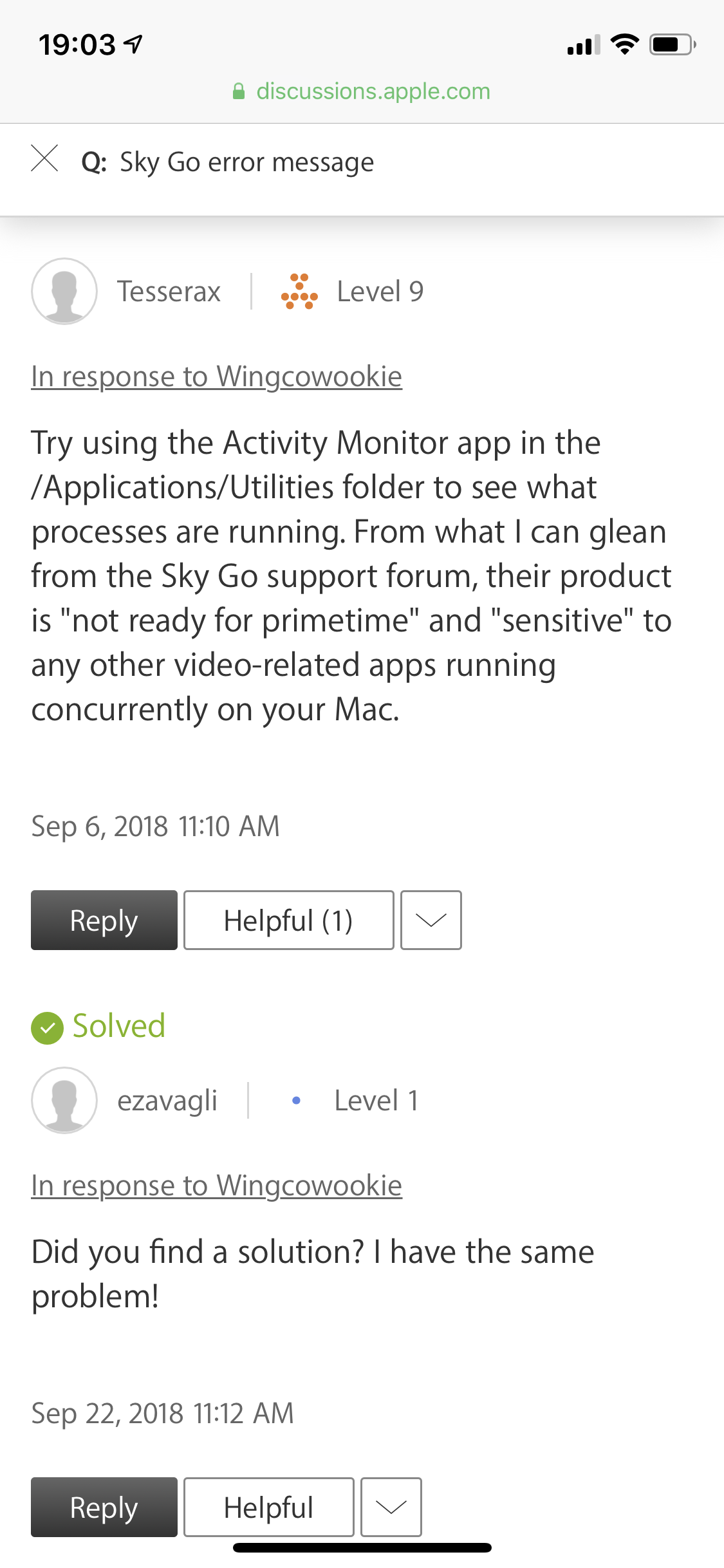The height and width of the screenshot is (1568, 724).
Task: Expand options dropdown on ezavagli's reply
Action: pos(391,1507)
